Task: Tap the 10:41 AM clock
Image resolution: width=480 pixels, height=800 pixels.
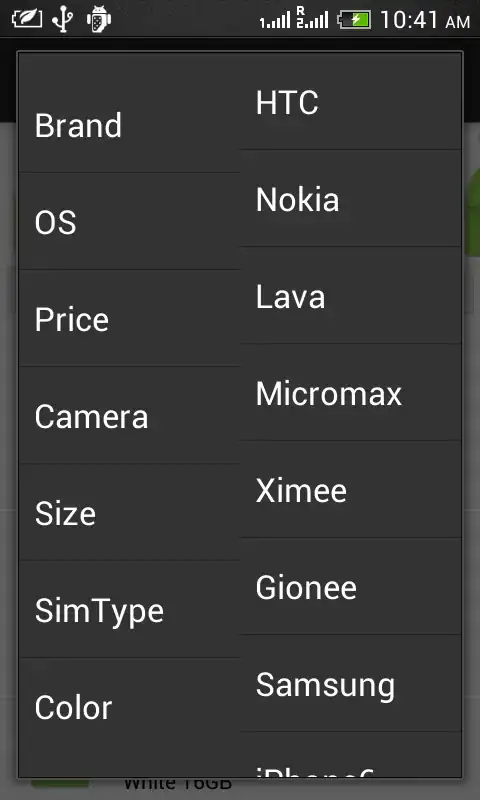Action: click(425, 20)
